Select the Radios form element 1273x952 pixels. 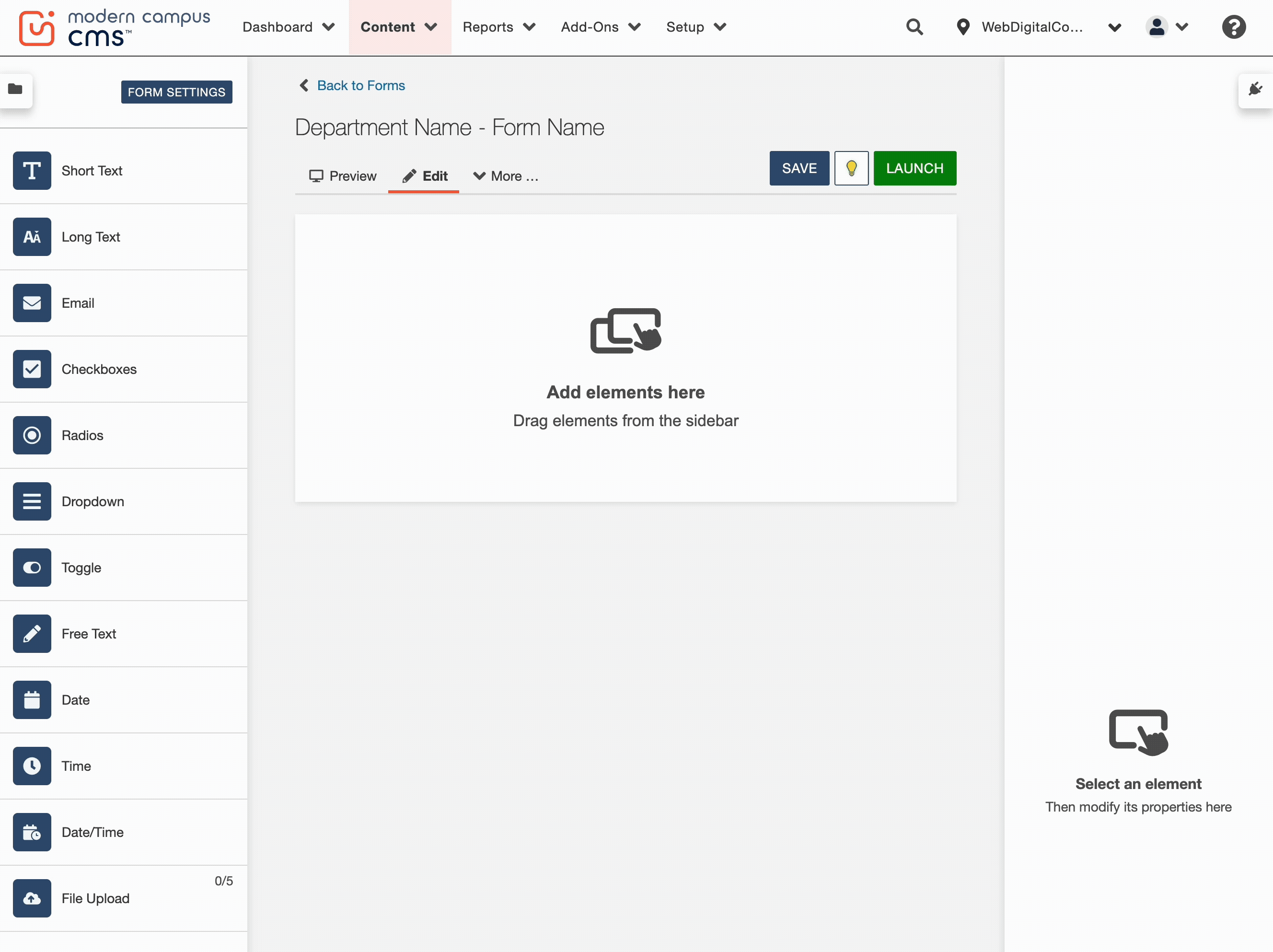coord(82,436)
